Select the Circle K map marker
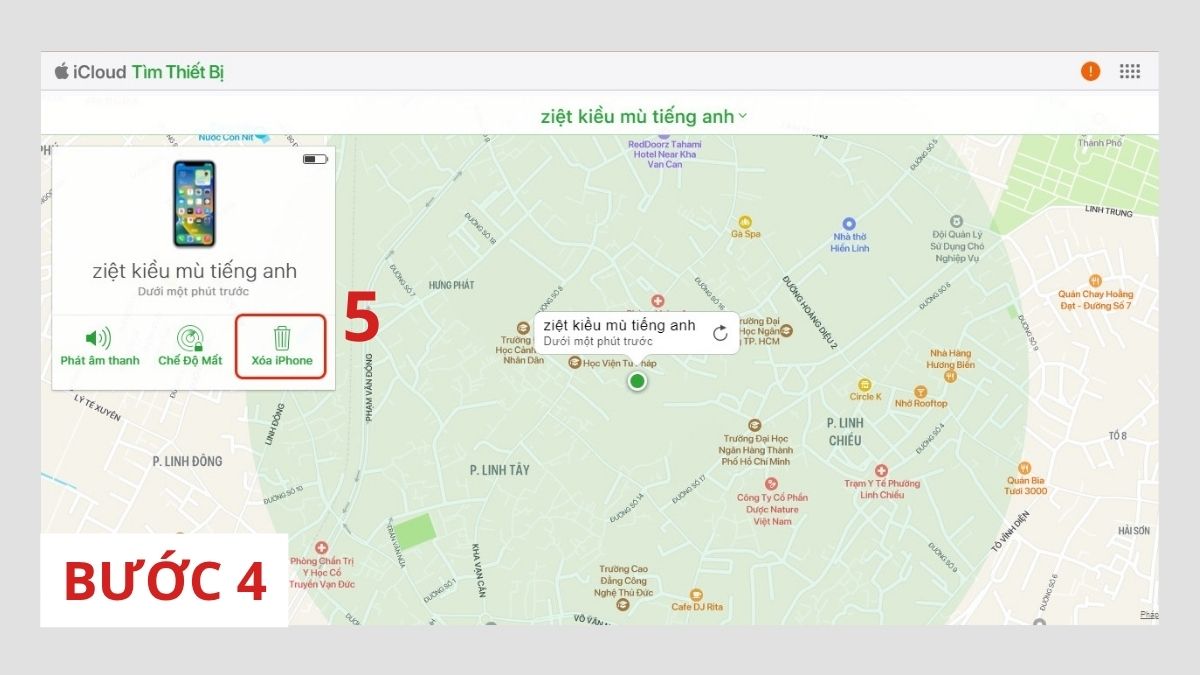 point(865,384)
